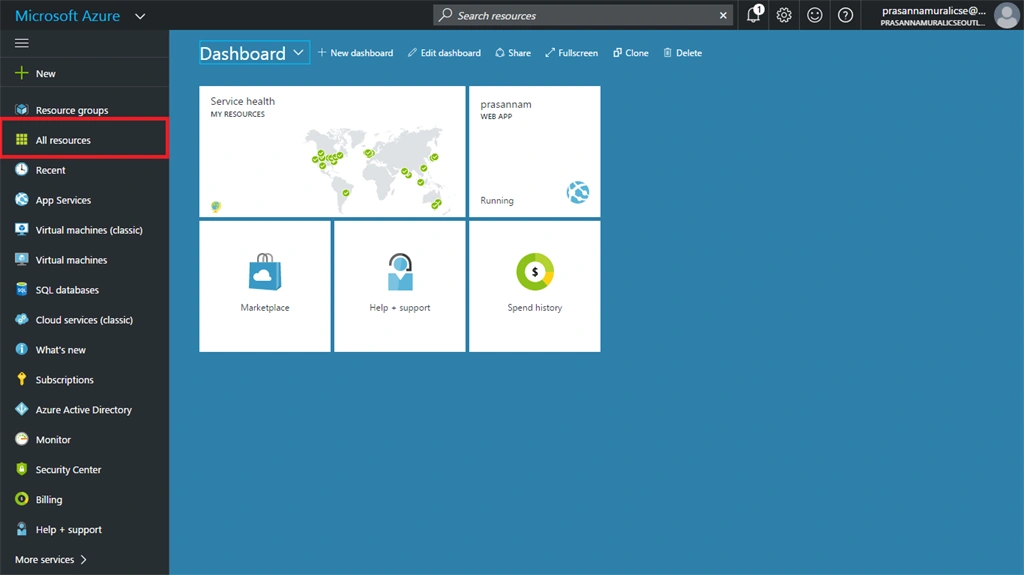Open Azure Active Directory in sidebar
Screen dimensions: 1024x575
85,410
